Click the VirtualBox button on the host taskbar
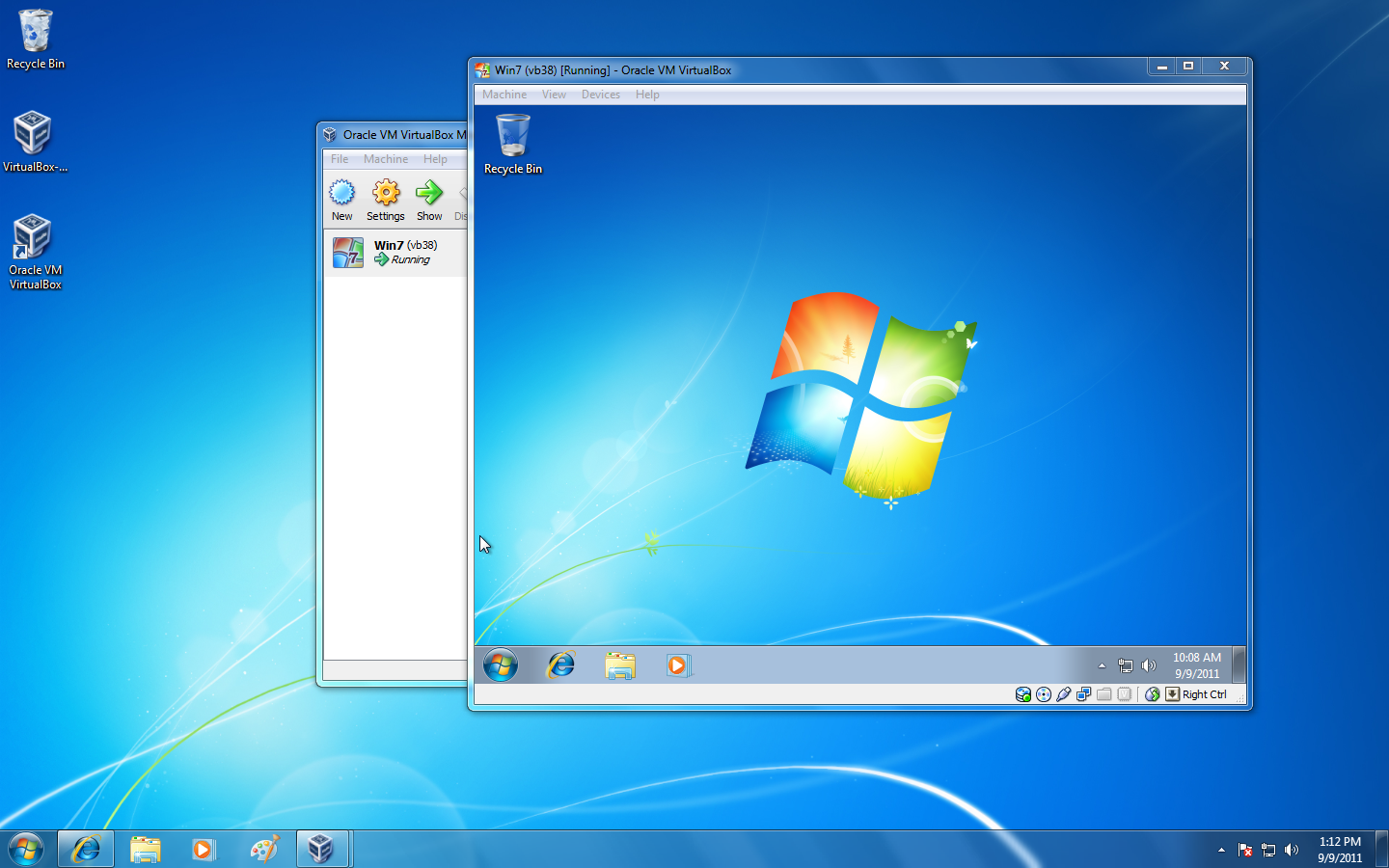 pos(321,849)
